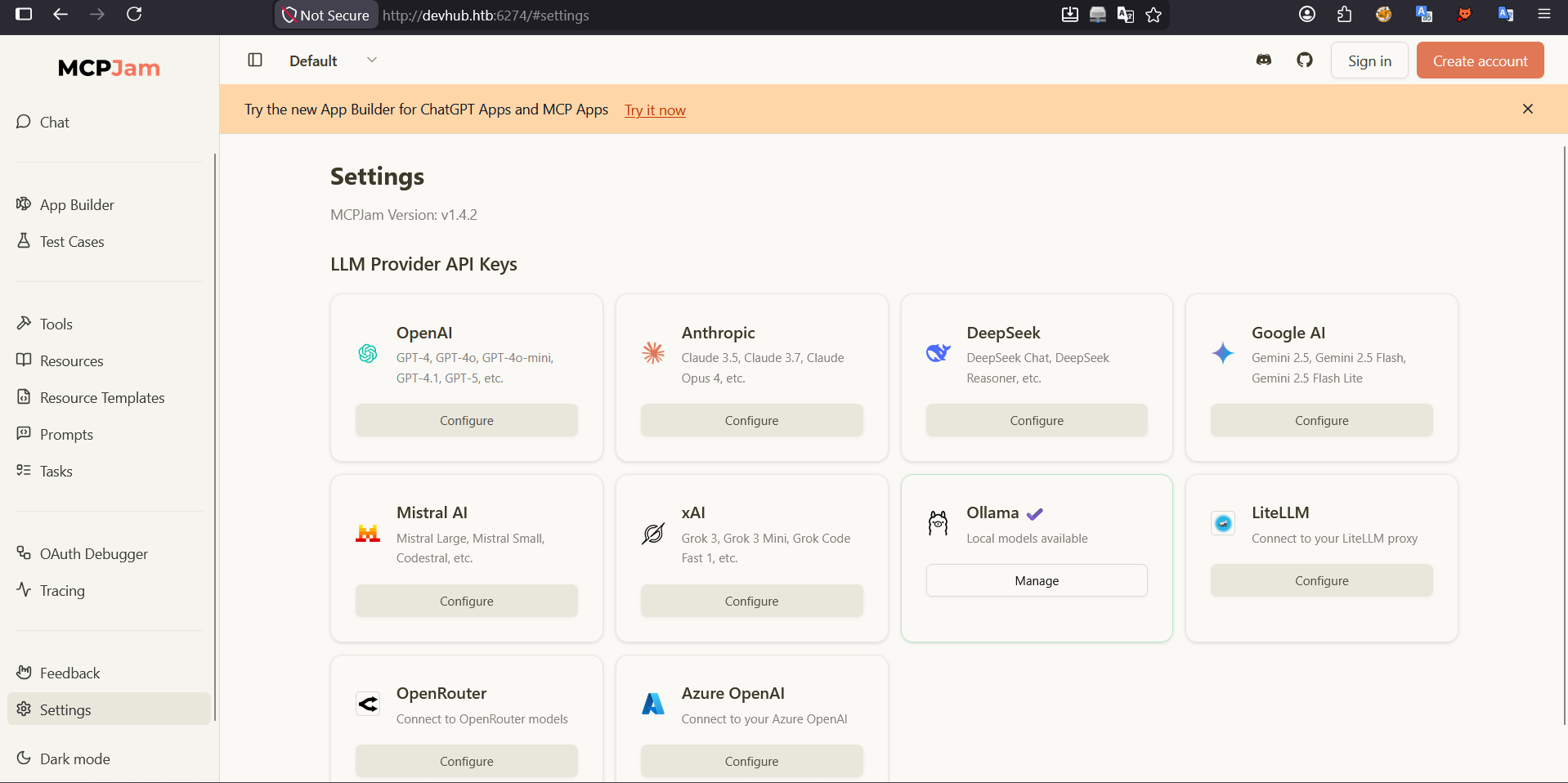Go forward in browser history
Image resolution: width=1568 pixels, height=783 pixels.
point(97,15)
